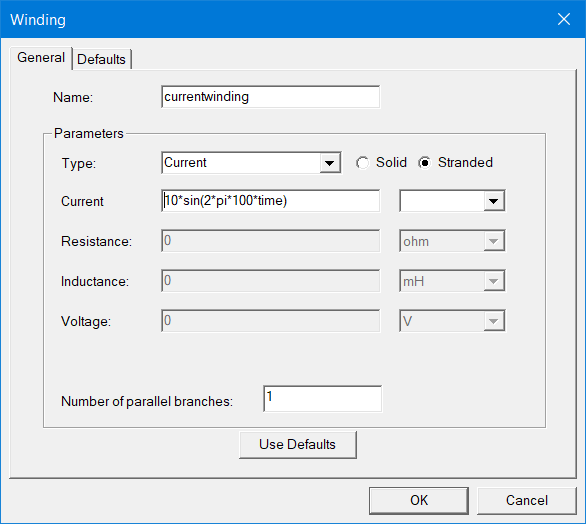Open the V unit dropdown
Viewport: 586px width, 524px height.
tap(452, 321)
